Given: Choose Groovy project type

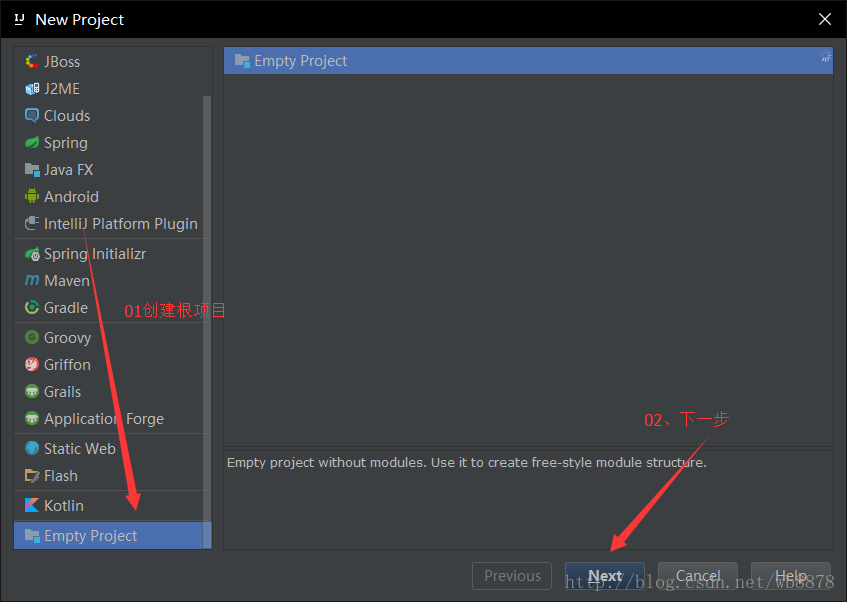Looking at the screenshot, I should pyautogui.click(x=109, y=337).
